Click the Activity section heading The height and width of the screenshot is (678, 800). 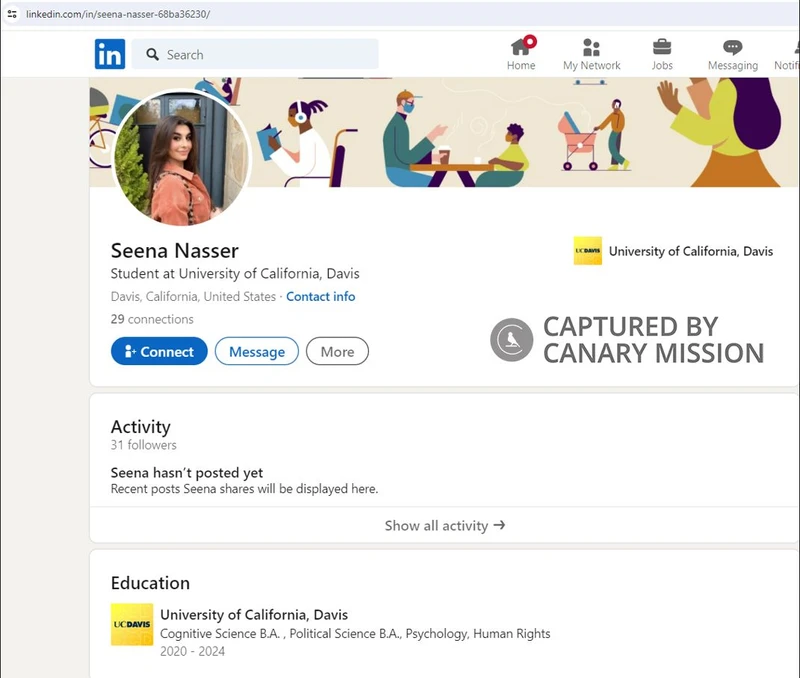click(x=141, y=426)
